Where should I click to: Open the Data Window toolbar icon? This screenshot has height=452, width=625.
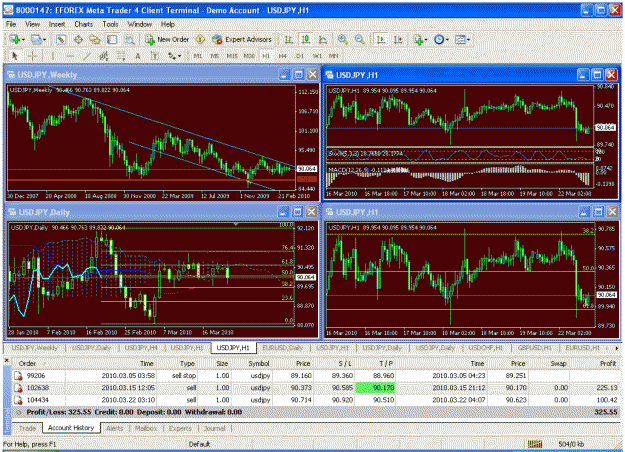click(x=78, y=39)
